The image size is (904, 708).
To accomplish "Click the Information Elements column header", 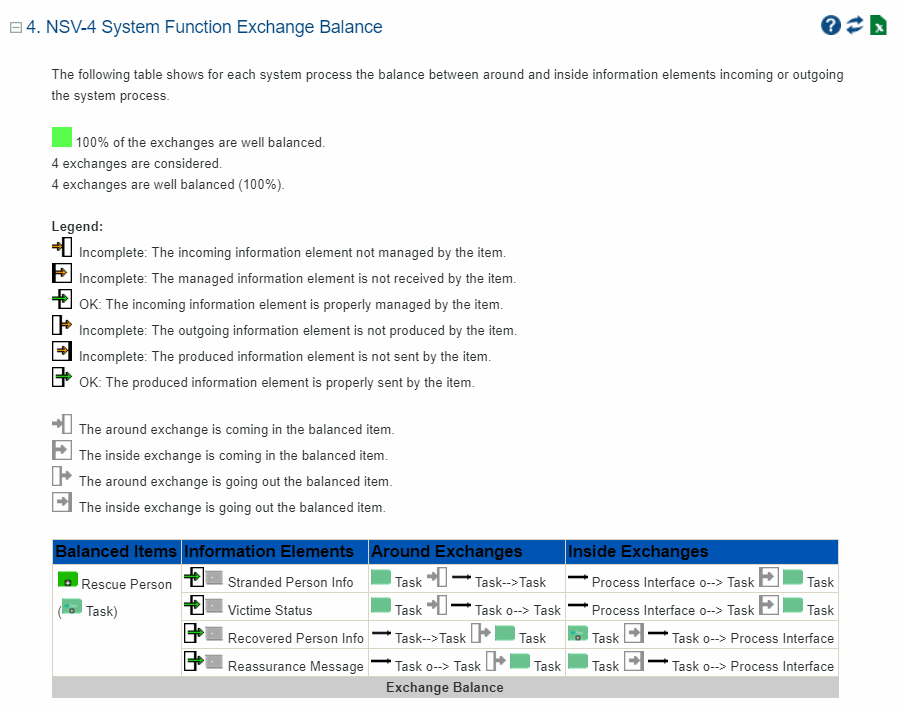I will point(269,552).
